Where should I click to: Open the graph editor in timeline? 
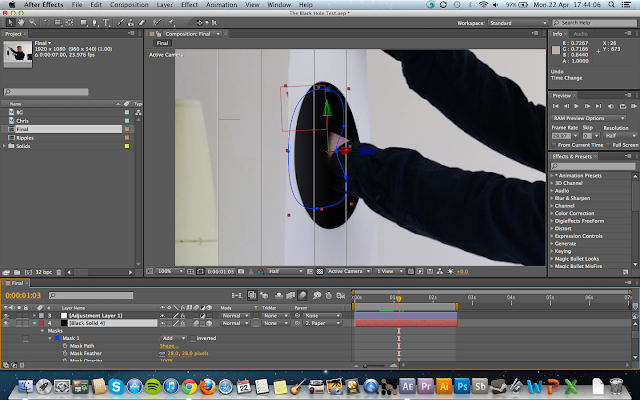click(340, 295)
